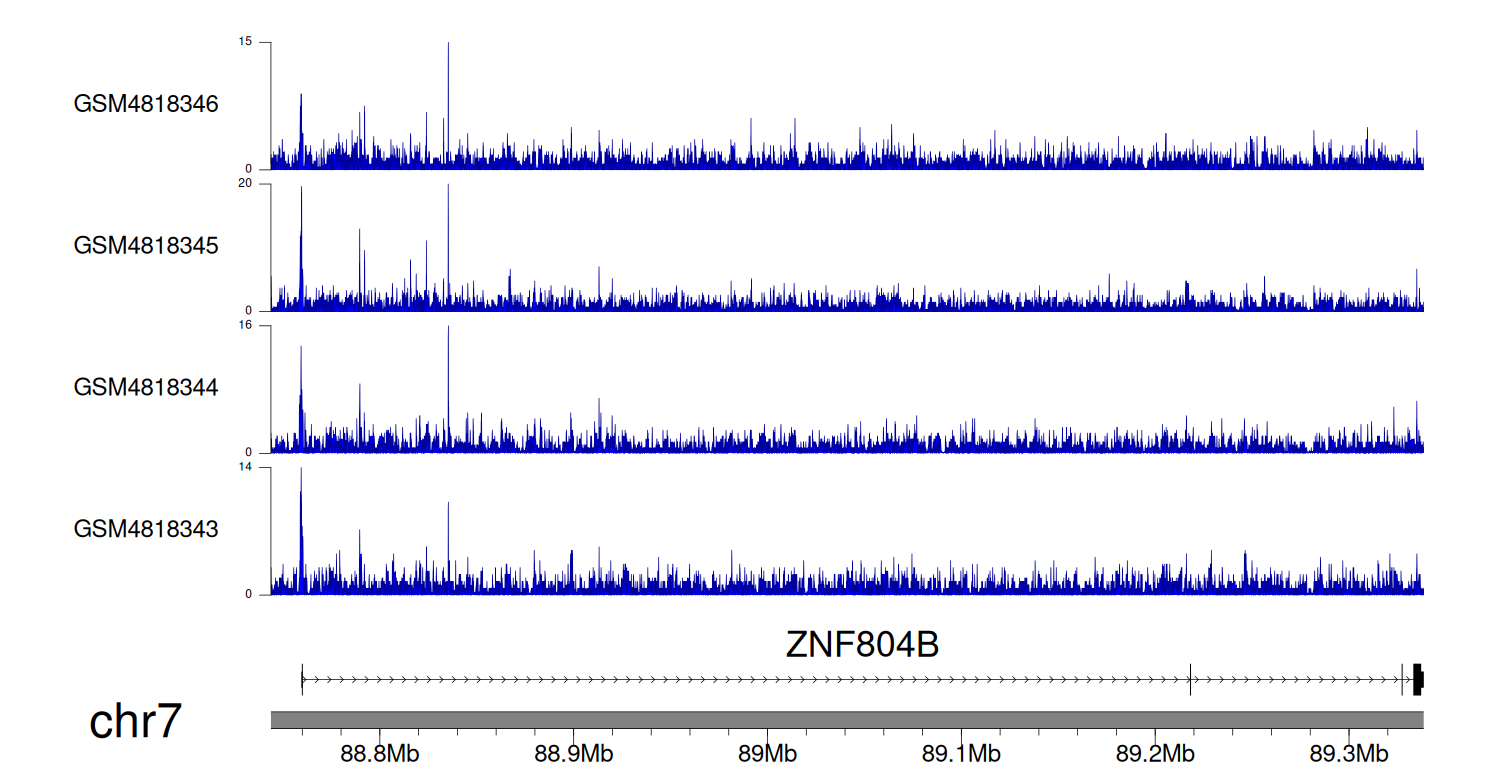Click the thick black terminal exon of ZNF804B
The height and width of the screenshot is (780, 1500).
[1418, 679]
